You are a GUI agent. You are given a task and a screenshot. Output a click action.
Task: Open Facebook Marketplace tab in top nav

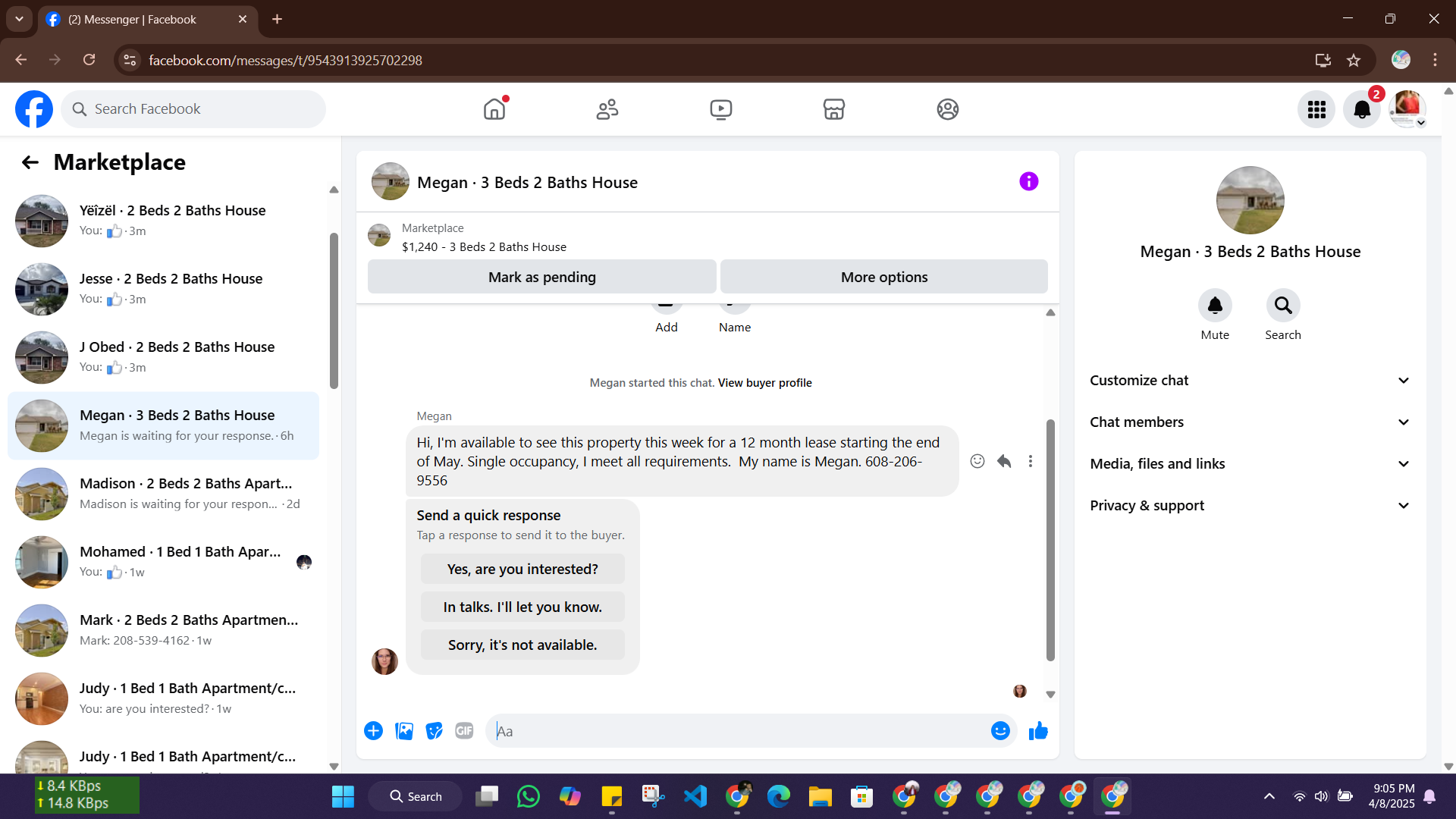pyautogui.click(x=833, y=110)
